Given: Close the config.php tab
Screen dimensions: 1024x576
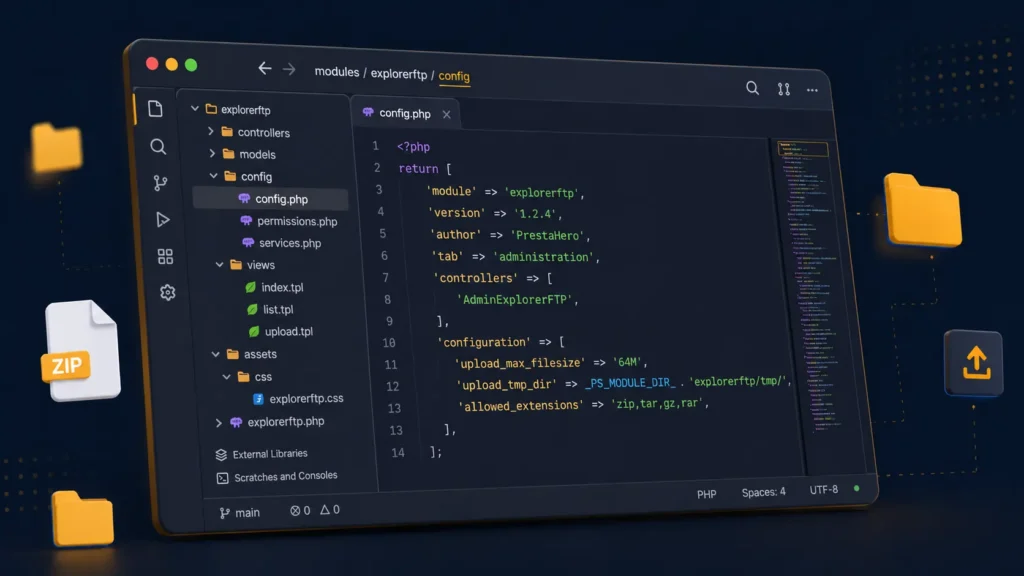Looking at the screenshot, I should pos(446,114).
